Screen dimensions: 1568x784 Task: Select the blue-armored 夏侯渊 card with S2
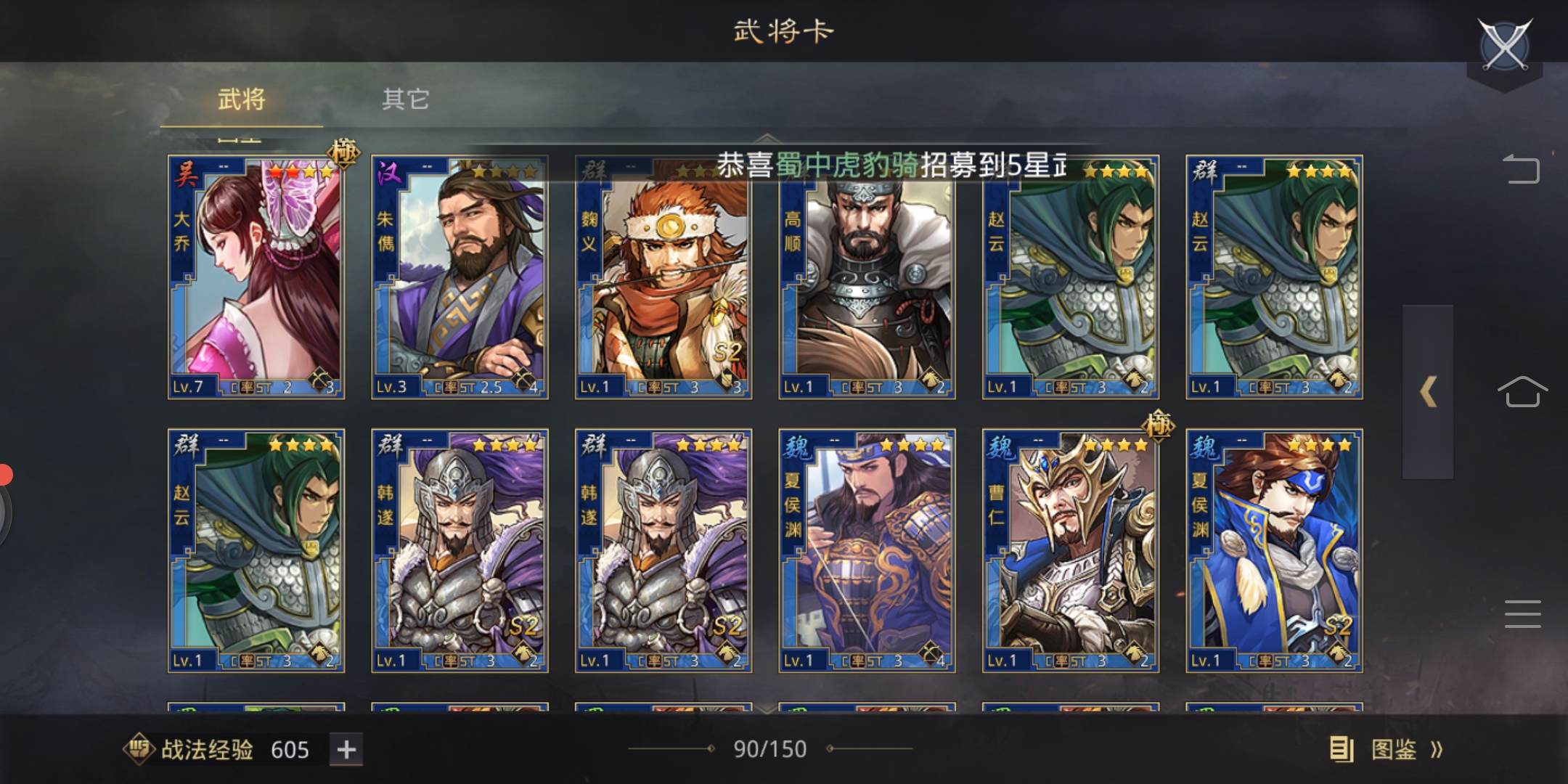pos(1274,550)
